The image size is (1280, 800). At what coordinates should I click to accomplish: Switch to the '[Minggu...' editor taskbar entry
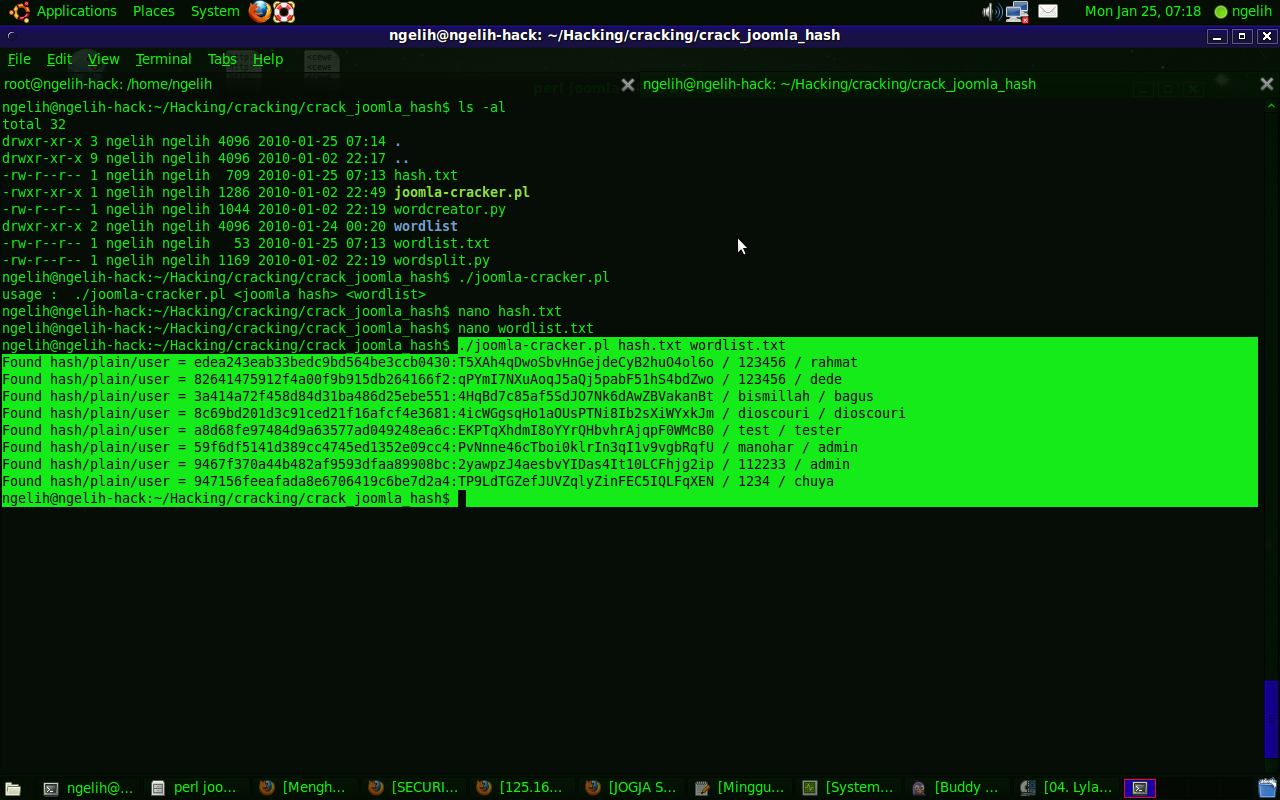(740, 788)
